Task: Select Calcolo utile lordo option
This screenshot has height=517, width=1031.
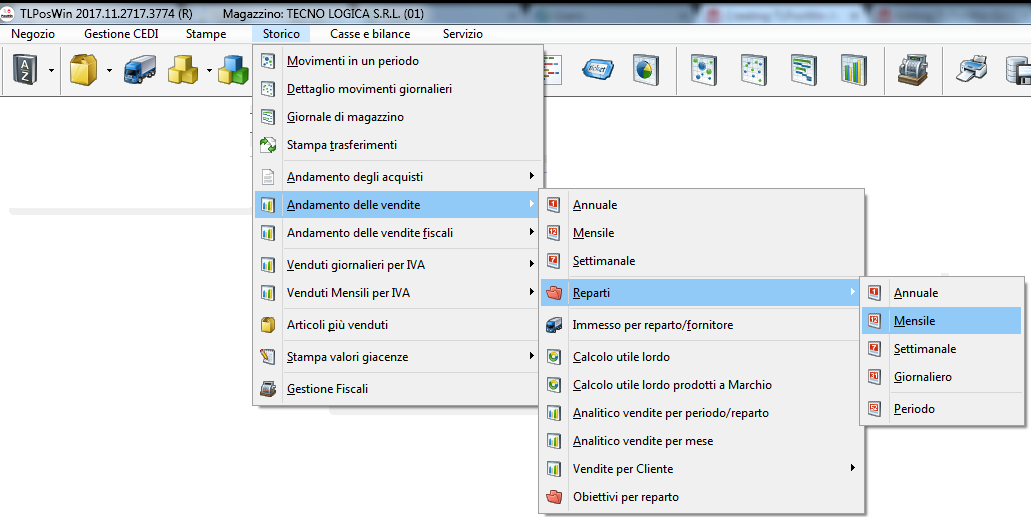Action: click(621, 357)
